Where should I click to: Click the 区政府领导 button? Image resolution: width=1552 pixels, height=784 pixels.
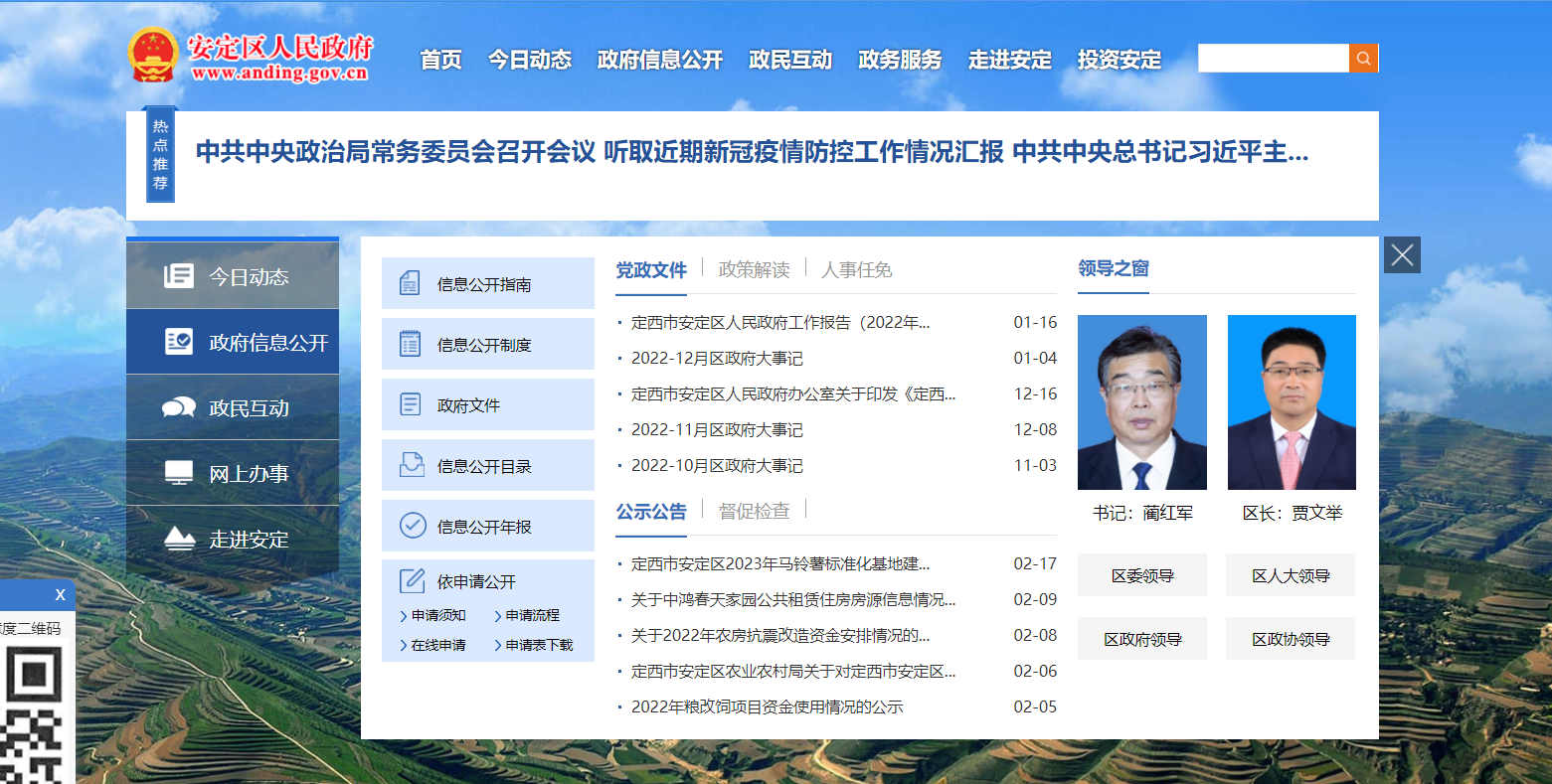tap(1142, 639)
